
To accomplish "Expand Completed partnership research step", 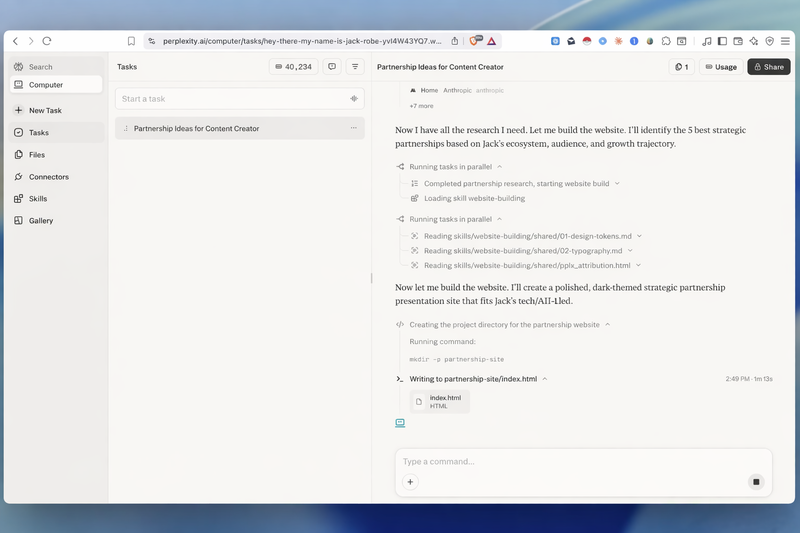I will [x=617, y=184].
